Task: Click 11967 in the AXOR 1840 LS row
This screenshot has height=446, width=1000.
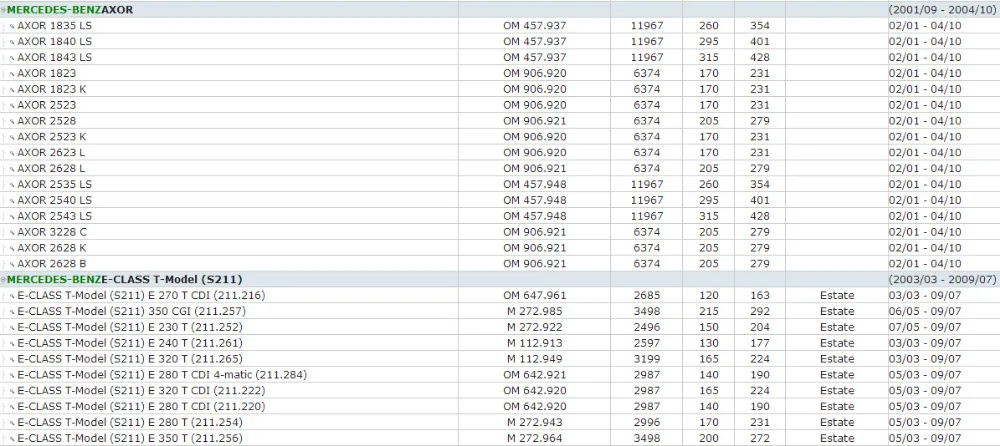Action: click(x=647, y=41)
